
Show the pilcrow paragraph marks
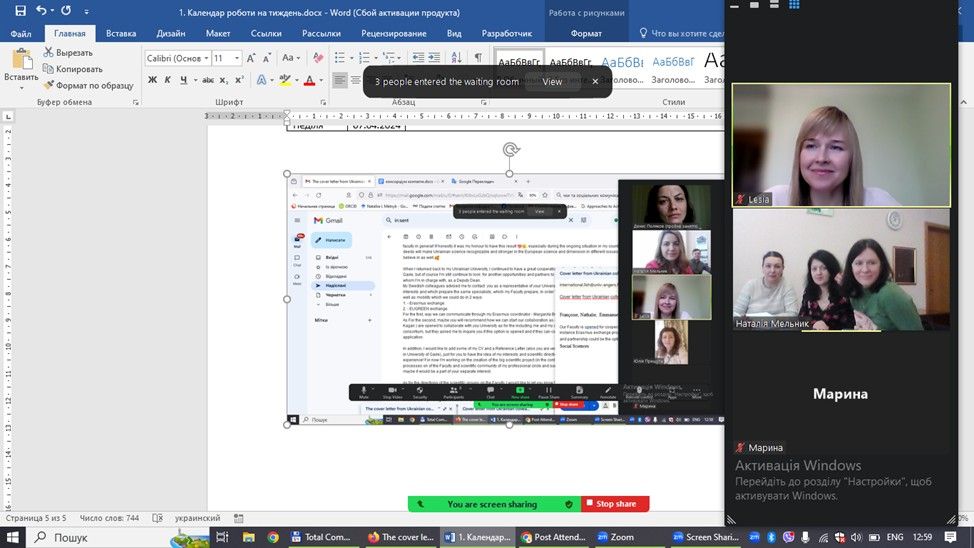point(478,58)
